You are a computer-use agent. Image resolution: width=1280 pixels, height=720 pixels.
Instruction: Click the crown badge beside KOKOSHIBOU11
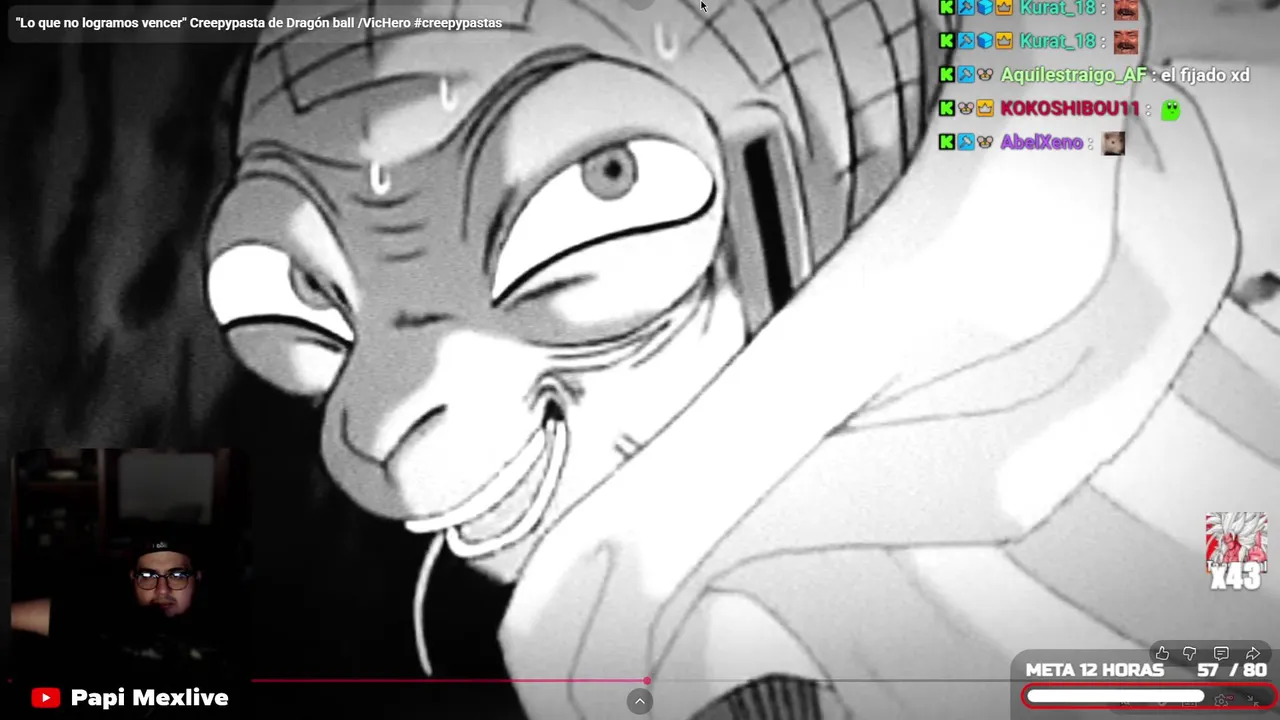click(985, 109)
